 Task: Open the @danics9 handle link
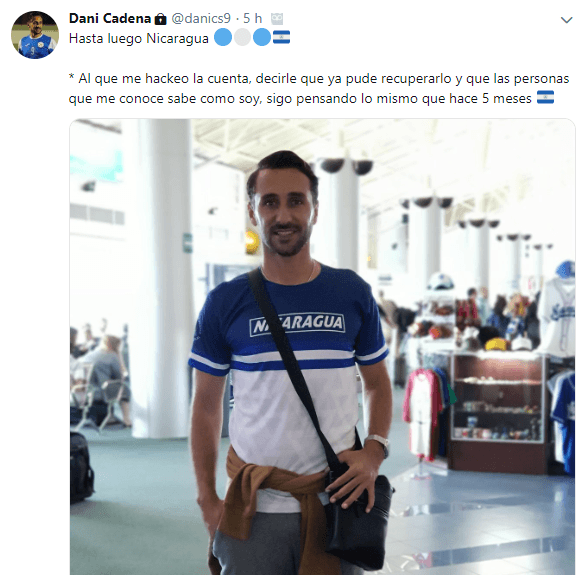point(201,19)
